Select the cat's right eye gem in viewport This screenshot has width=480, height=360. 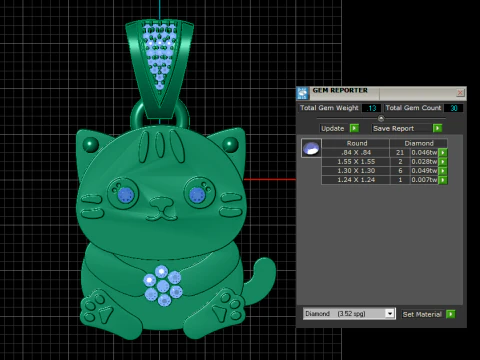[x=197, y=195]
